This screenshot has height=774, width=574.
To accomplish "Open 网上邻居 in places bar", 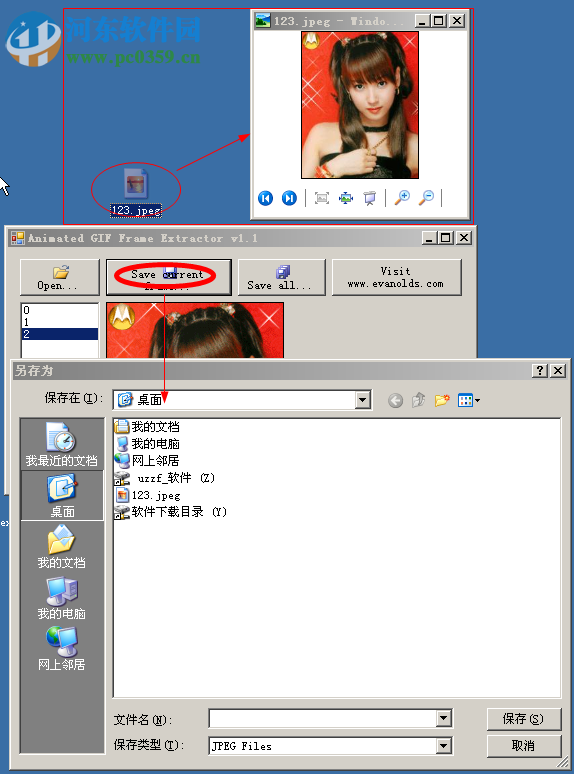I will click(x=62, y=649).
